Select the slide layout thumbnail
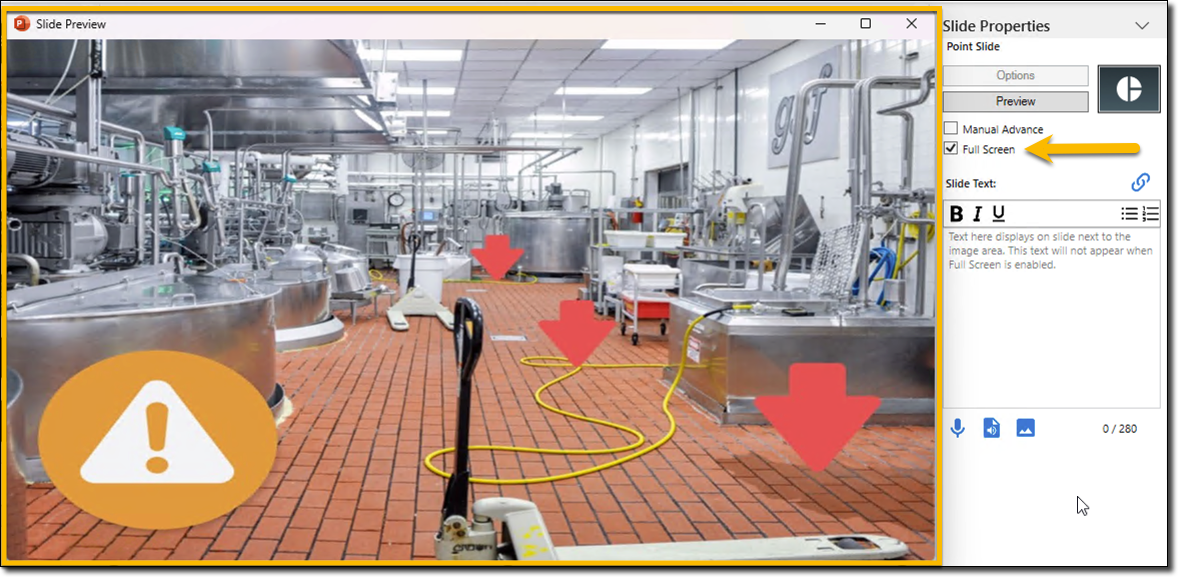The image size is (1178, 577). pos(1129,89)
